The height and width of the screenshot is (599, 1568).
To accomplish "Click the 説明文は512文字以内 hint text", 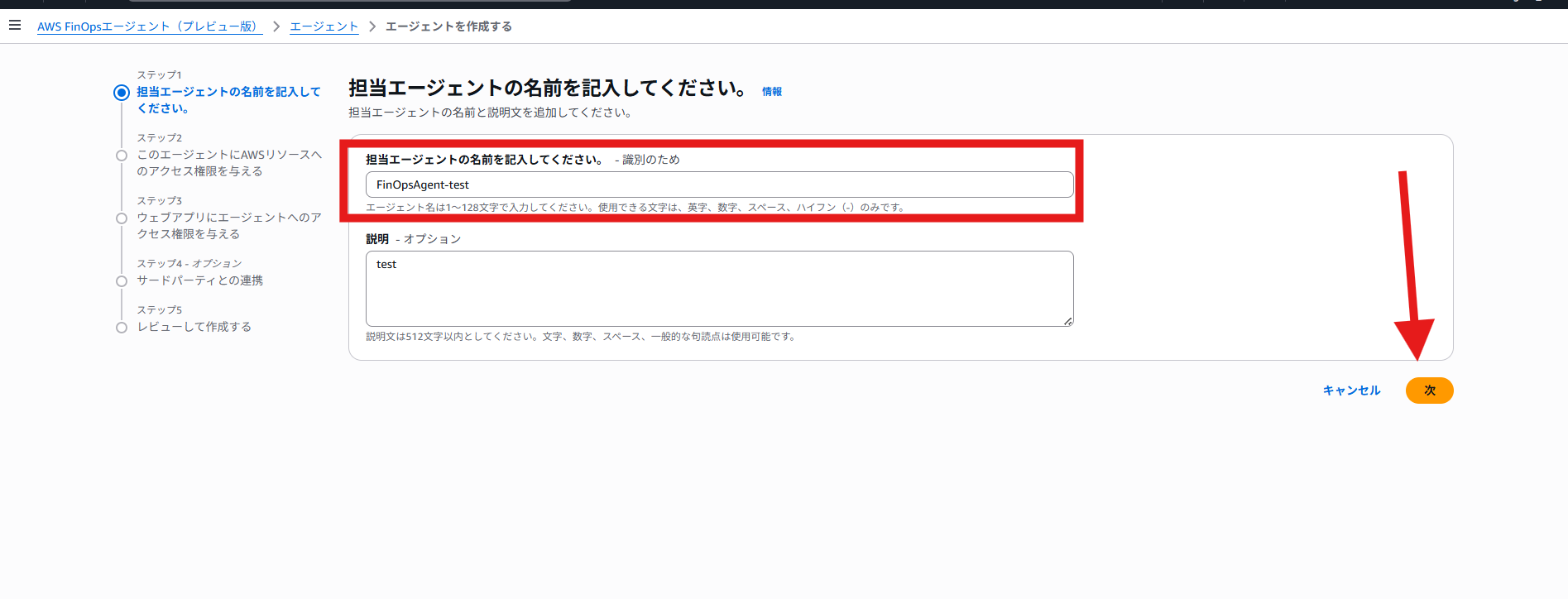I will 581,337.
